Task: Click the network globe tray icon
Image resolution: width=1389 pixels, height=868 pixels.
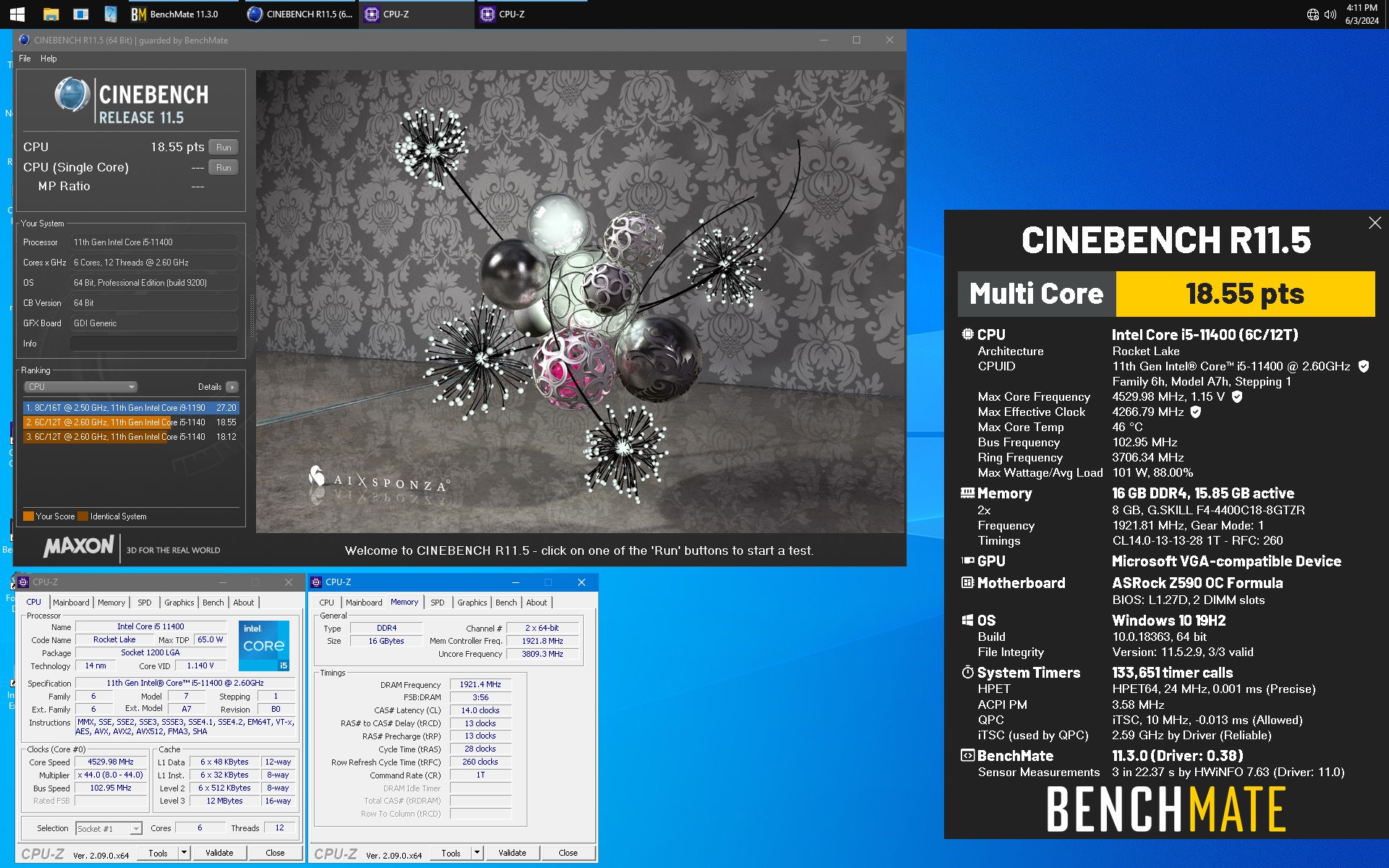Action: pos(1312,14)
